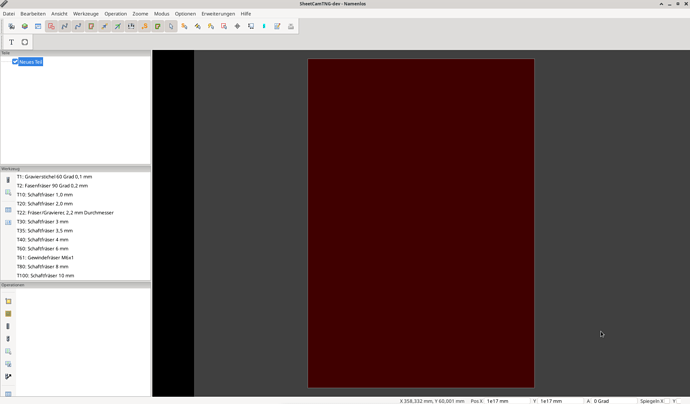Open the Werkzeuge menu
690x404 pixels.
[x=86, y=14]
